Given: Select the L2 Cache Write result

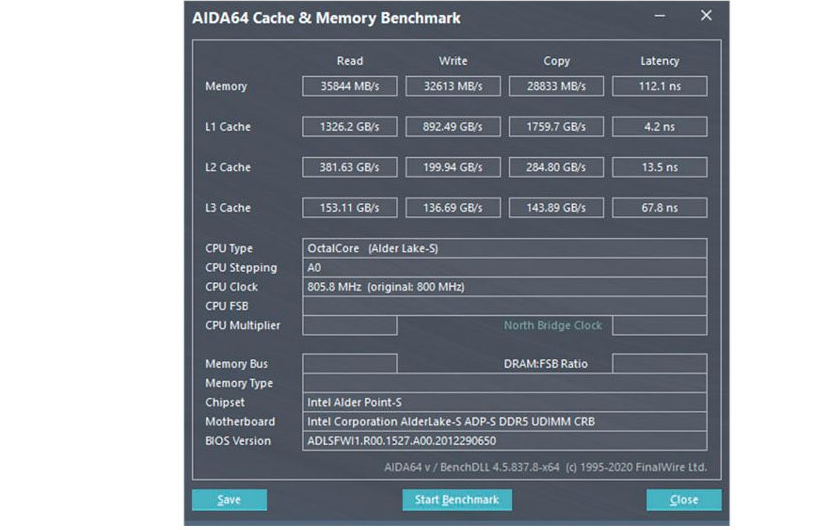Looking at the screenshot, I should (x=453, y=167).
